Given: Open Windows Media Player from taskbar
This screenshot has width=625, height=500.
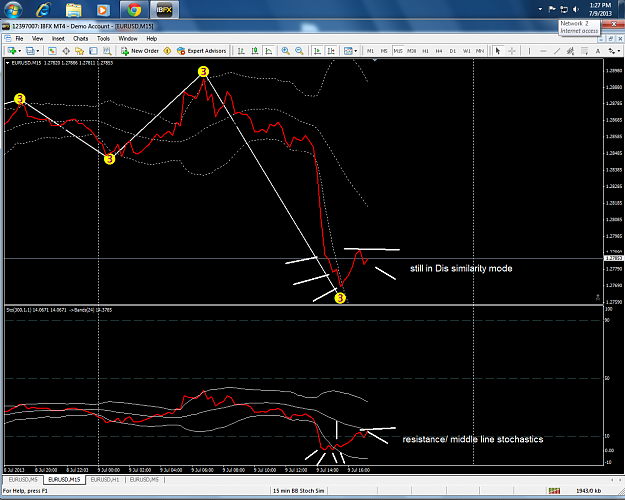Looking at the screenshot, I should point(103,10).
